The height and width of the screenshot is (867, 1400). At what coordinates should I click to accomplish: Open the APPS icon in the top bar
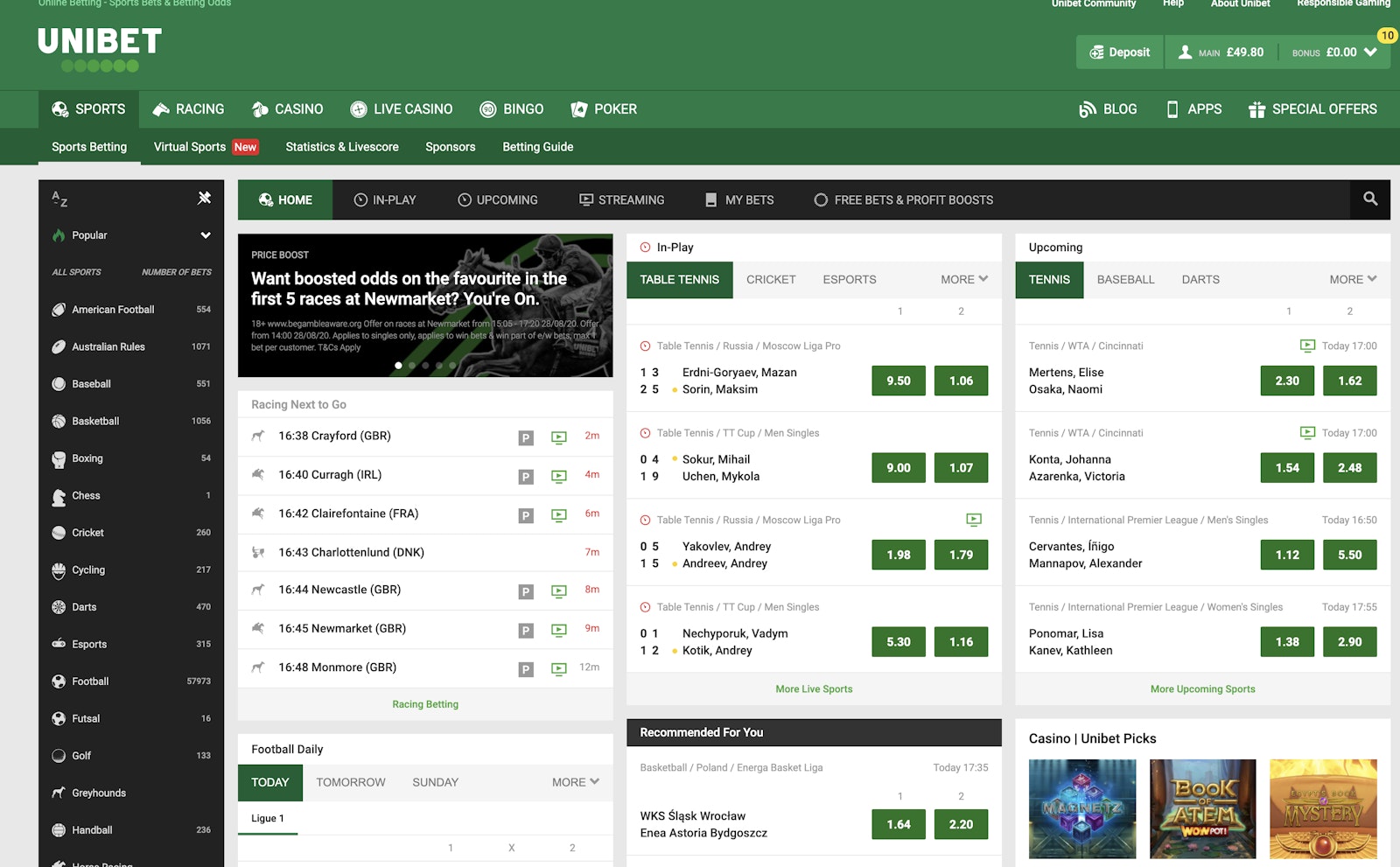coord(1172,108)
